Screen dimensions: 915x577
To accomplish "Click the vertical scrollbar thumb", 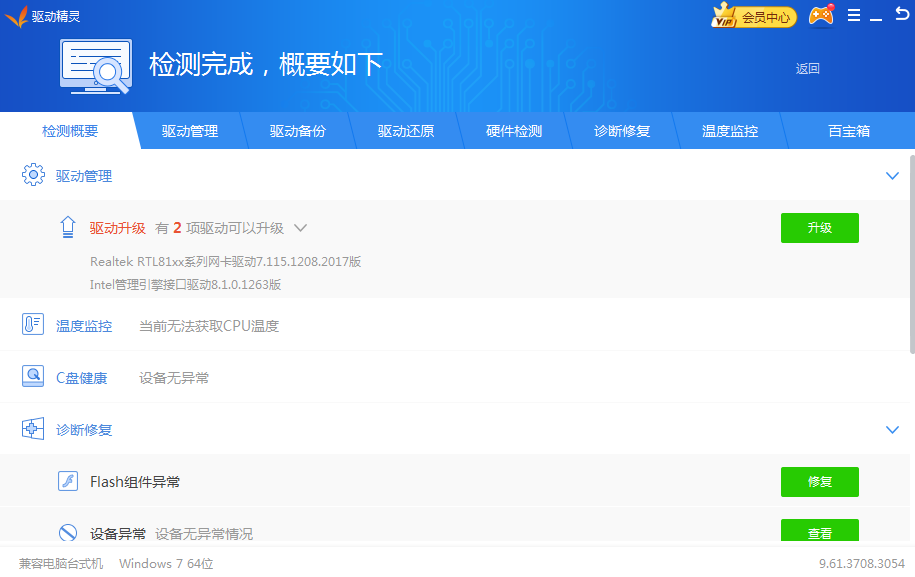I will click(x=912, y=254).
